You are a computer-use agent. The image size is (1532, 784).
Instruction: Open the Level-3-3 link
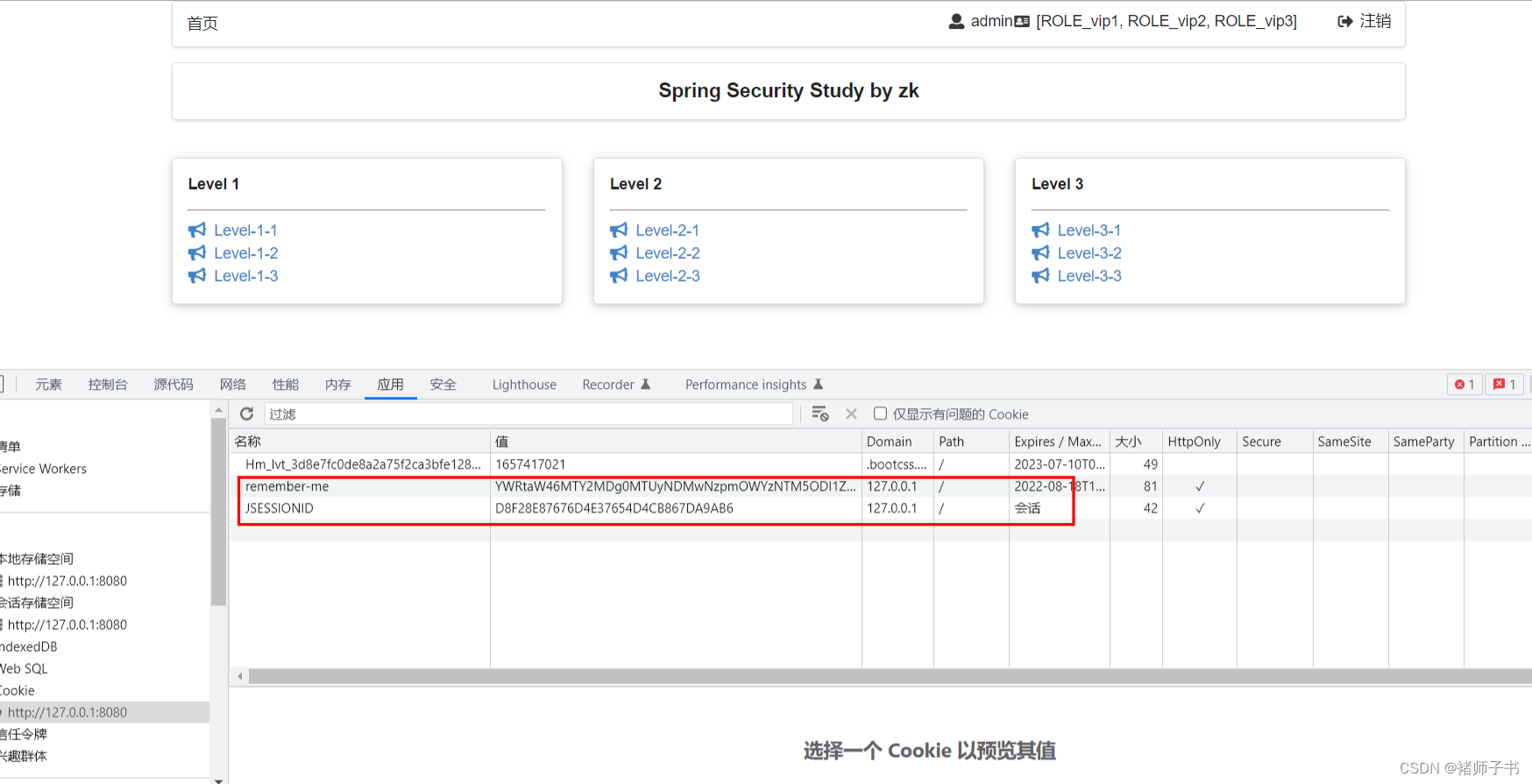tap(1089, 276)
